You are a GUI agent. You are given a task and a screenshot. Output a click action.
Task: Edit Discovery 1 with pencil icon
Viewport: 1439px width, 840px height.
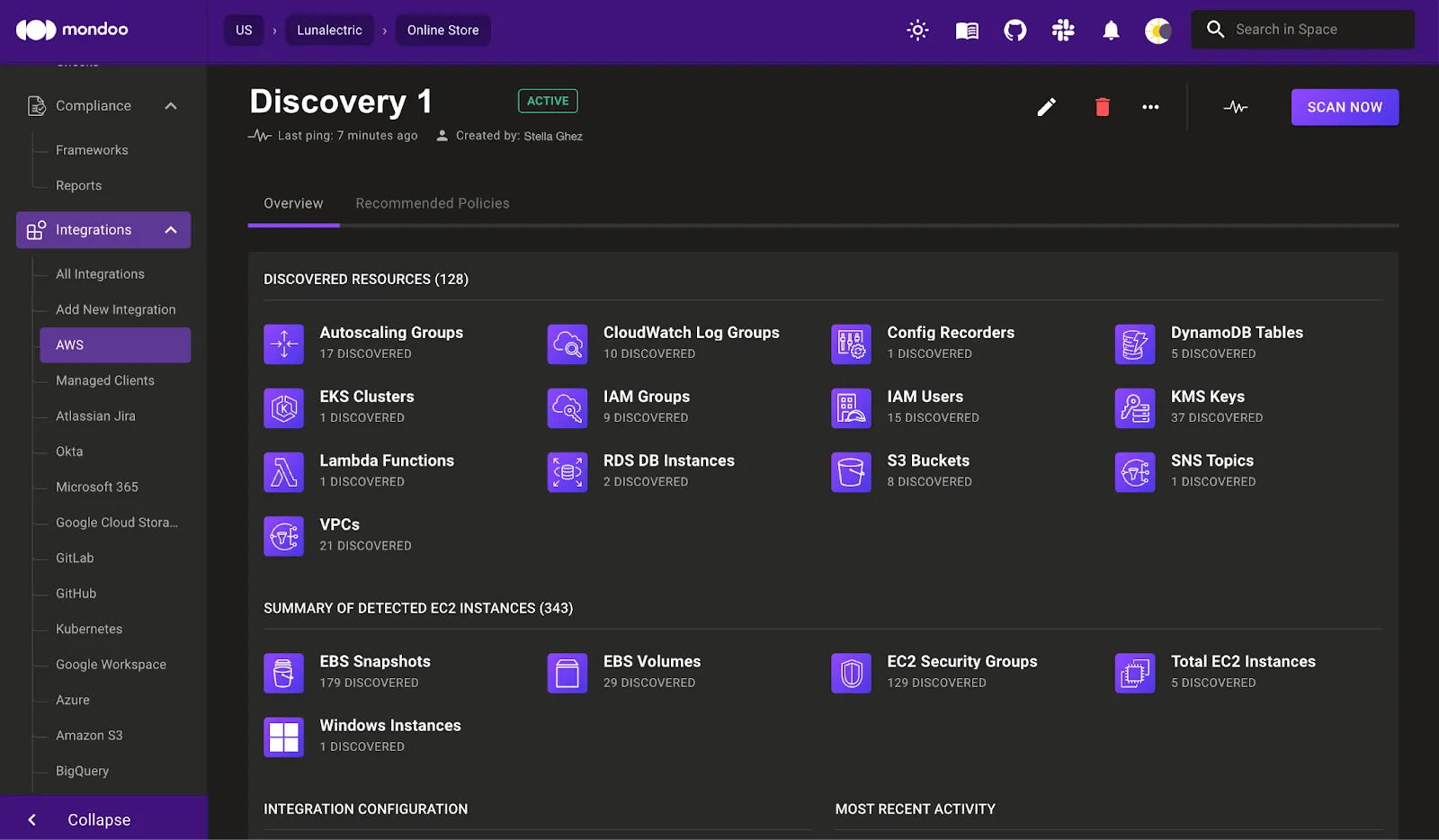tap(1046, 107)
